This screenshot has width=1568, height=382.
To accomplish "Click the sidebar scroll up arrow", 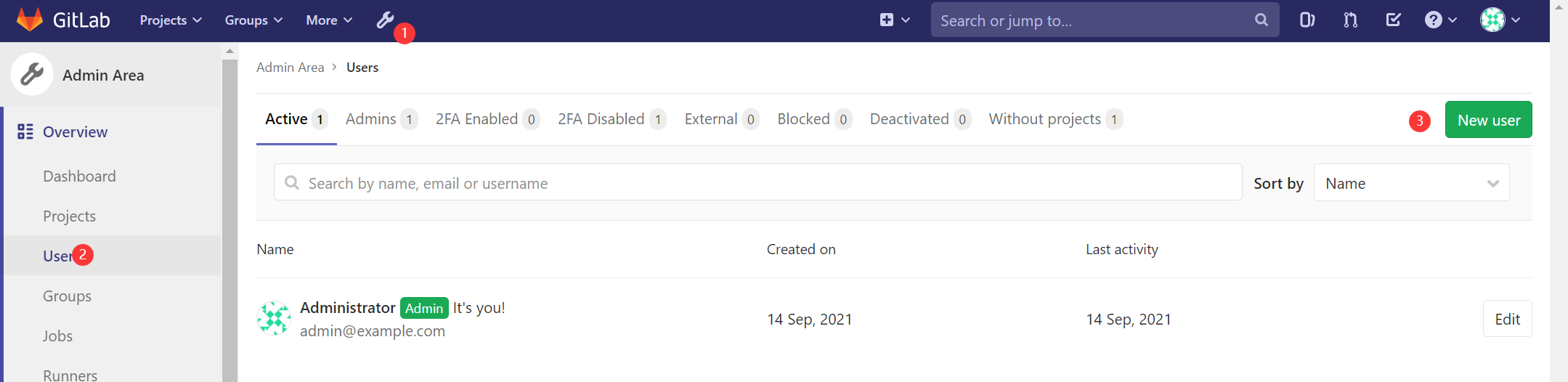I will (x=229, y=51).
